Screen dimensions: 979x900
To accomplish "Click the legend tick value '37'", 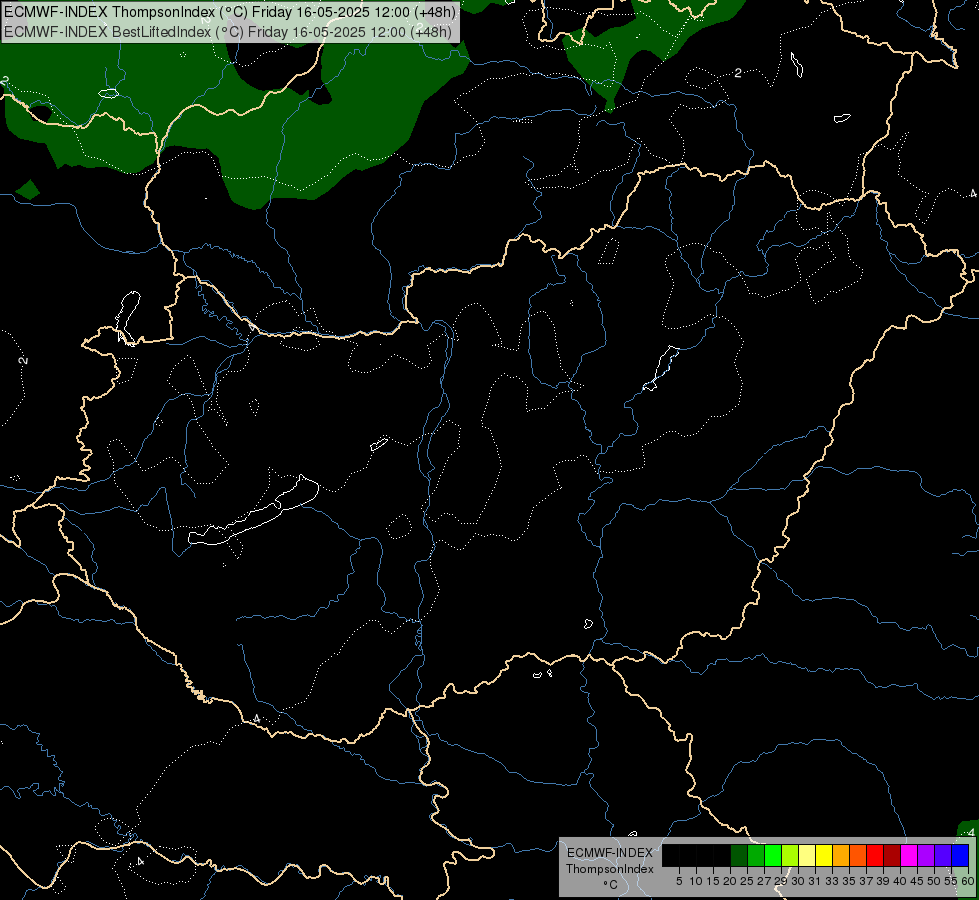I will tap(866, 881).
